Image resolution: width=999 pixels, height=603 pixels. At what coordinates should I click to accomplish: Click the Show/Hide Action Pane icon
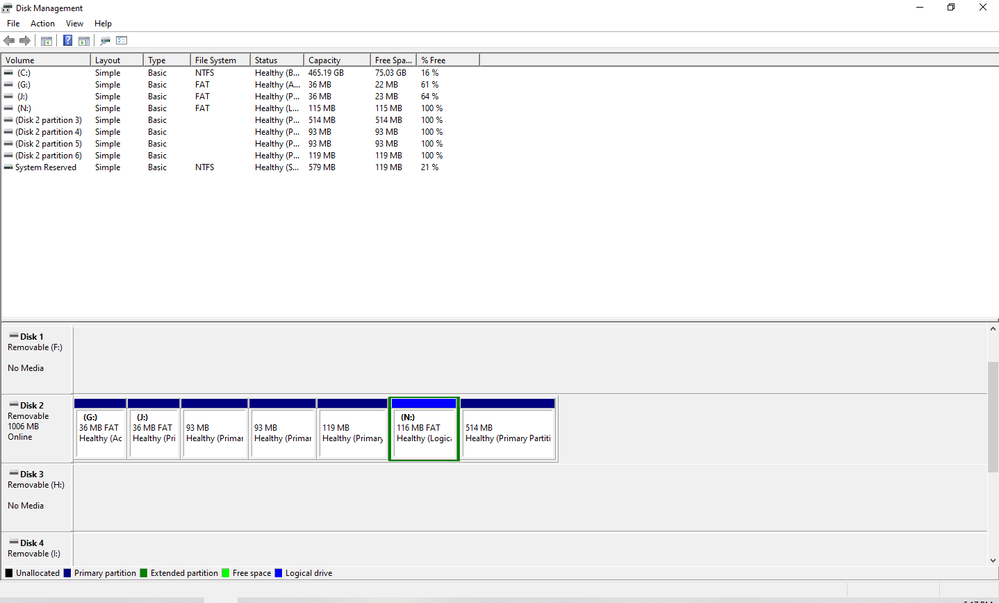point(84,41)
